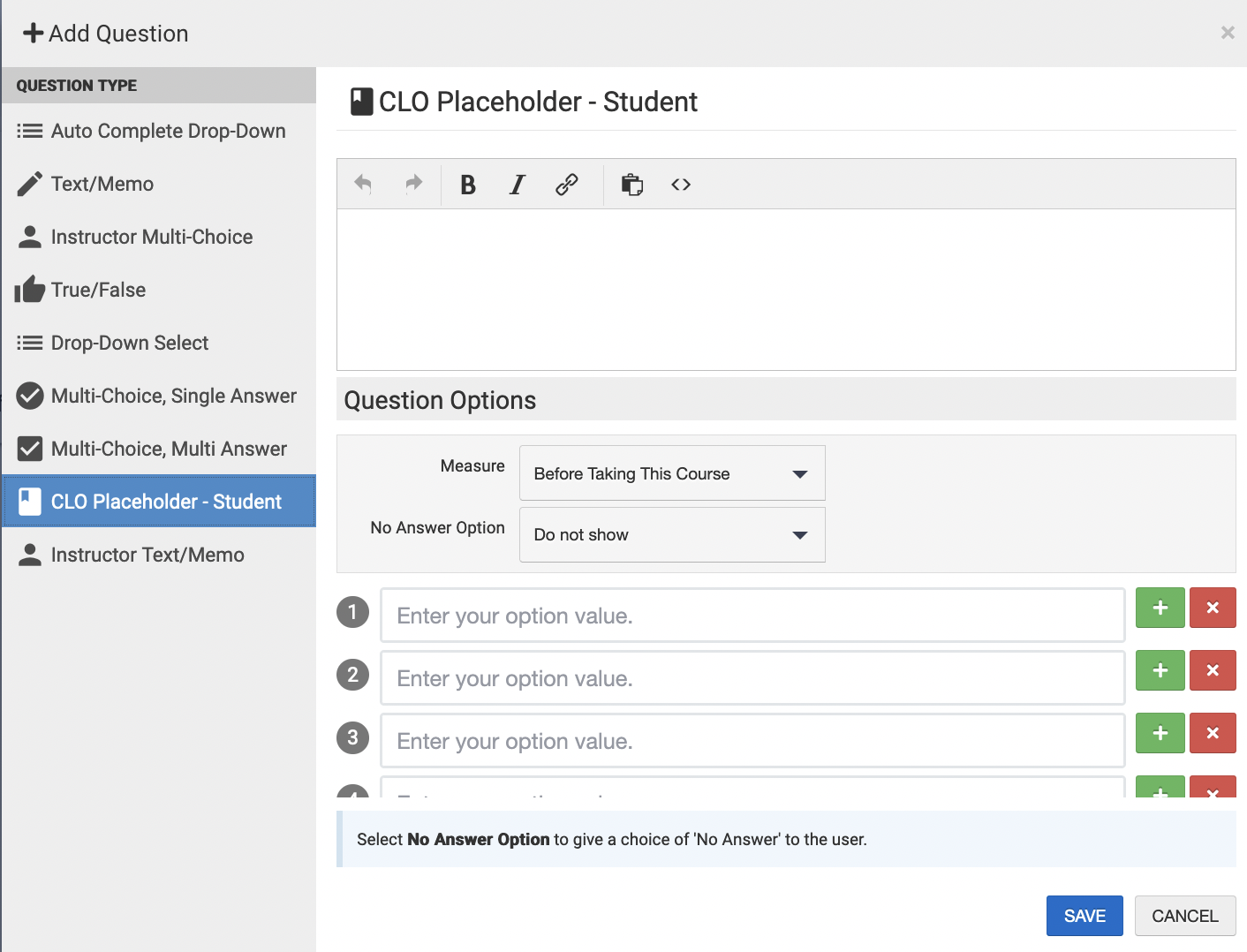Select Text/Memo question type
Image resolution: width=1247 pixels, height=952 pixels.
pyautogui.click(x=159, y=184)
